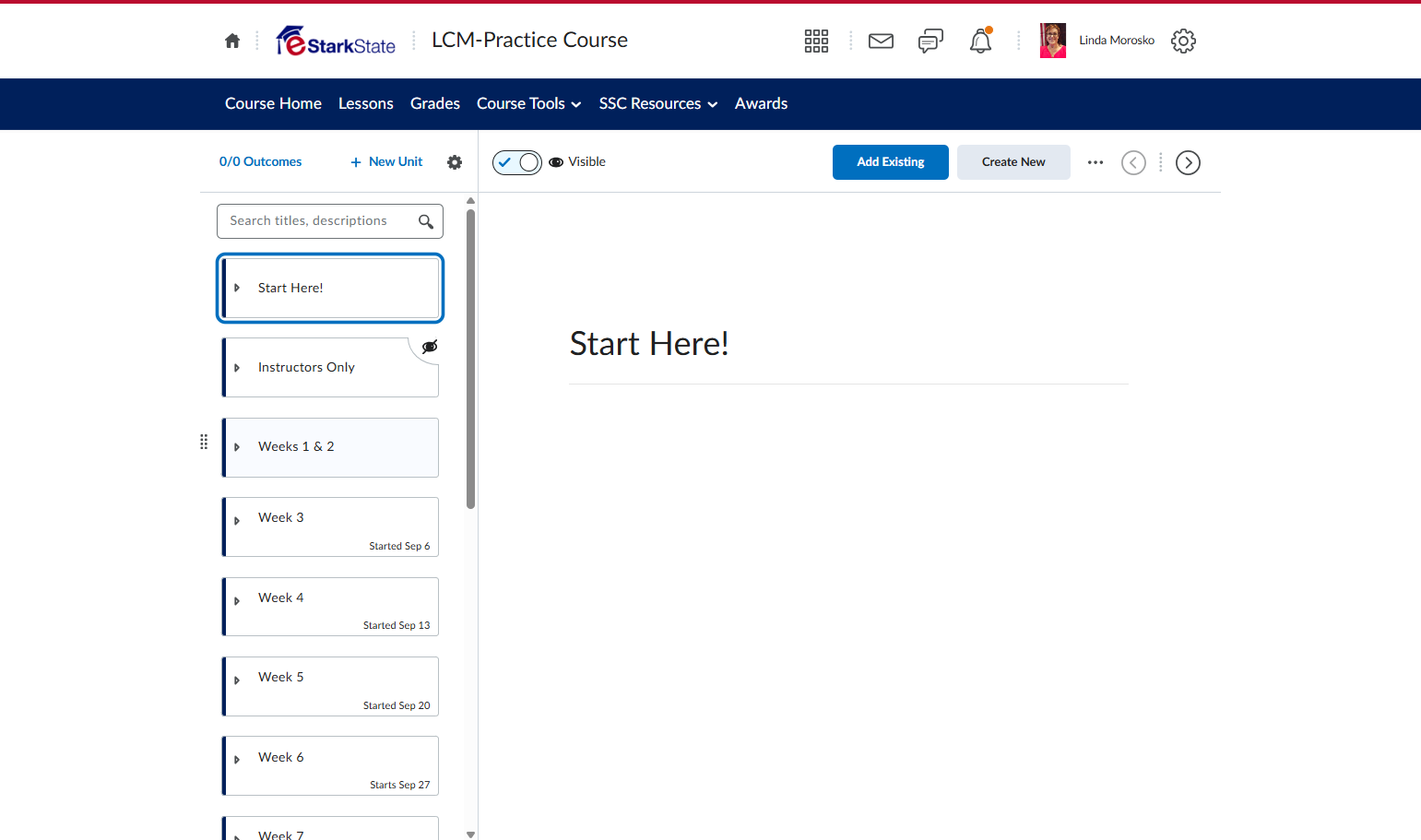This screenshot has width=1421, height=840.
Task: Open the Grades nav item
Action: pyautogui.click(x=435, y=104)
